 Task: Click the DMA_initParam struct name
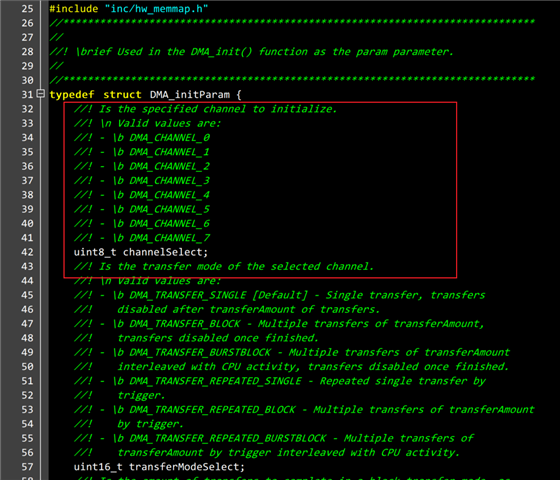[190, 95]
